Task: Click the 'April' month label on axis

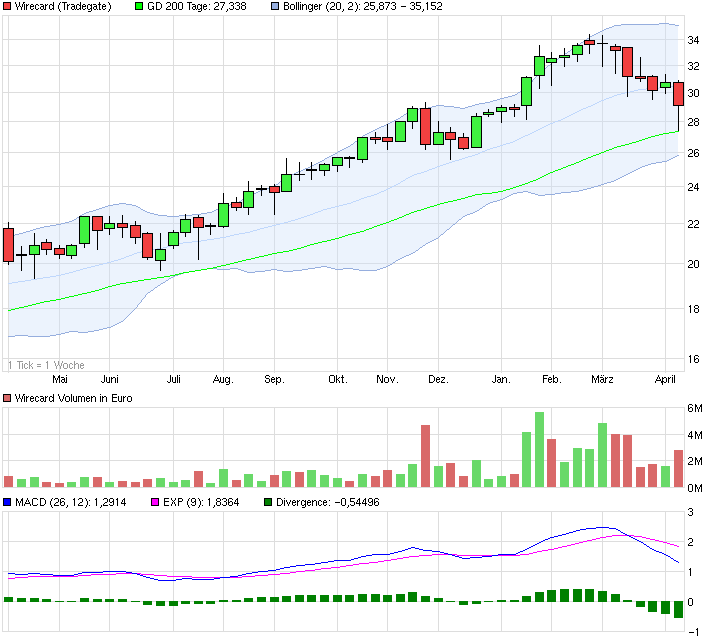Action: [x=665, y=379]
